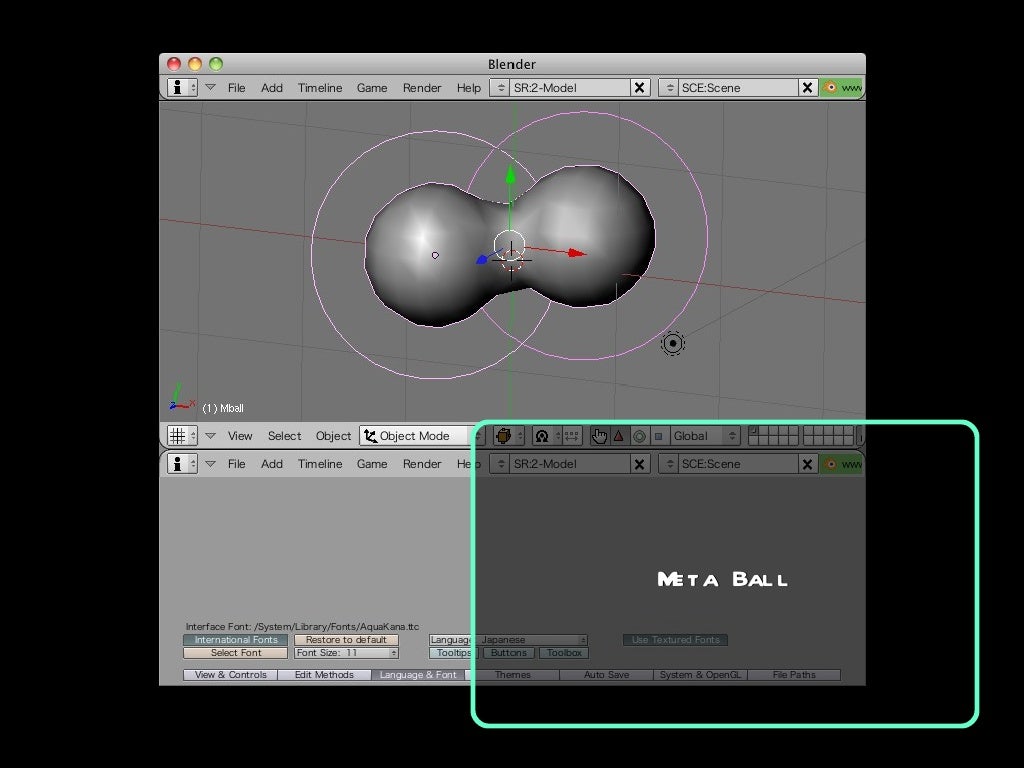Open SCE:Scene selector in top header

coord(669,88)
